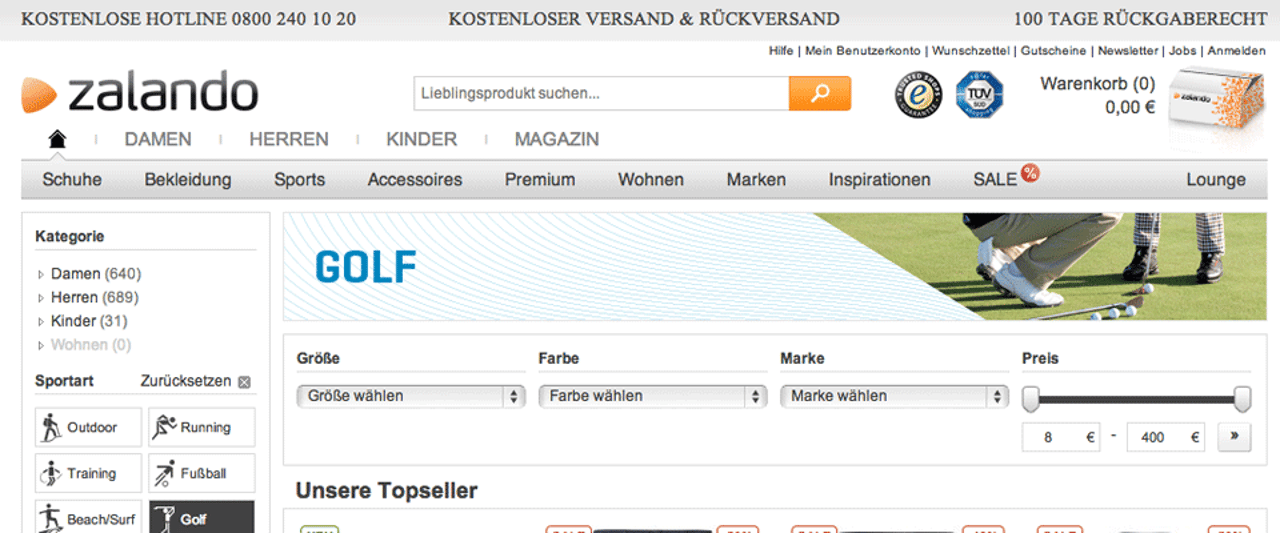Open the MAGAZIN top tab
Viewport: 1280px width, 533px height.
coord(557,139)
